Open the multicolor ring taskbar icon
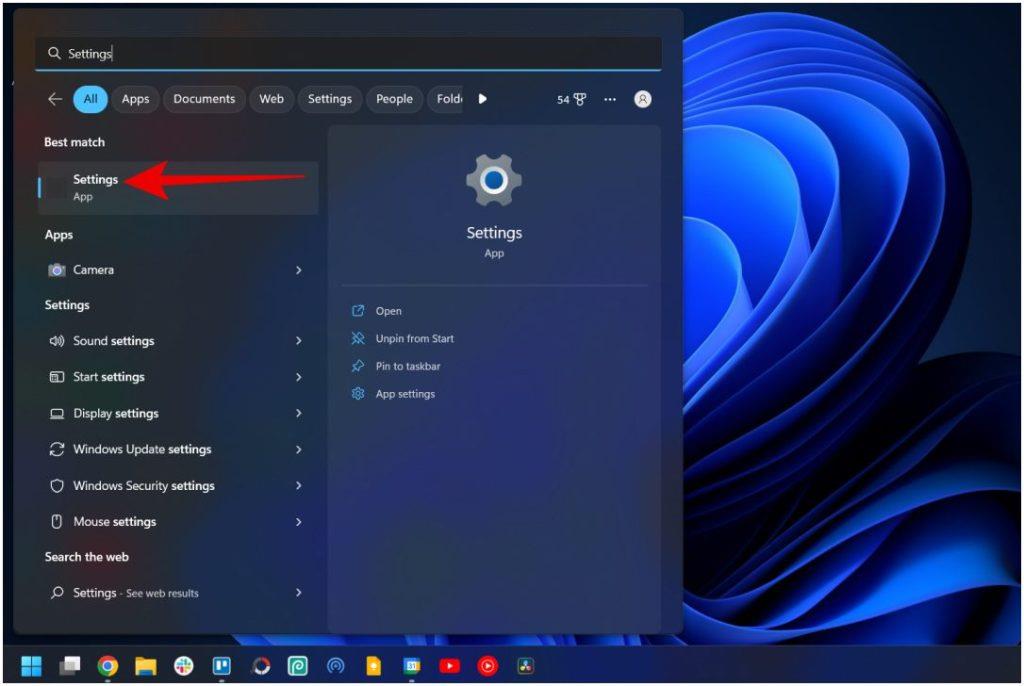The height and width of the screenshot is (686, 1024). [261, 666]
